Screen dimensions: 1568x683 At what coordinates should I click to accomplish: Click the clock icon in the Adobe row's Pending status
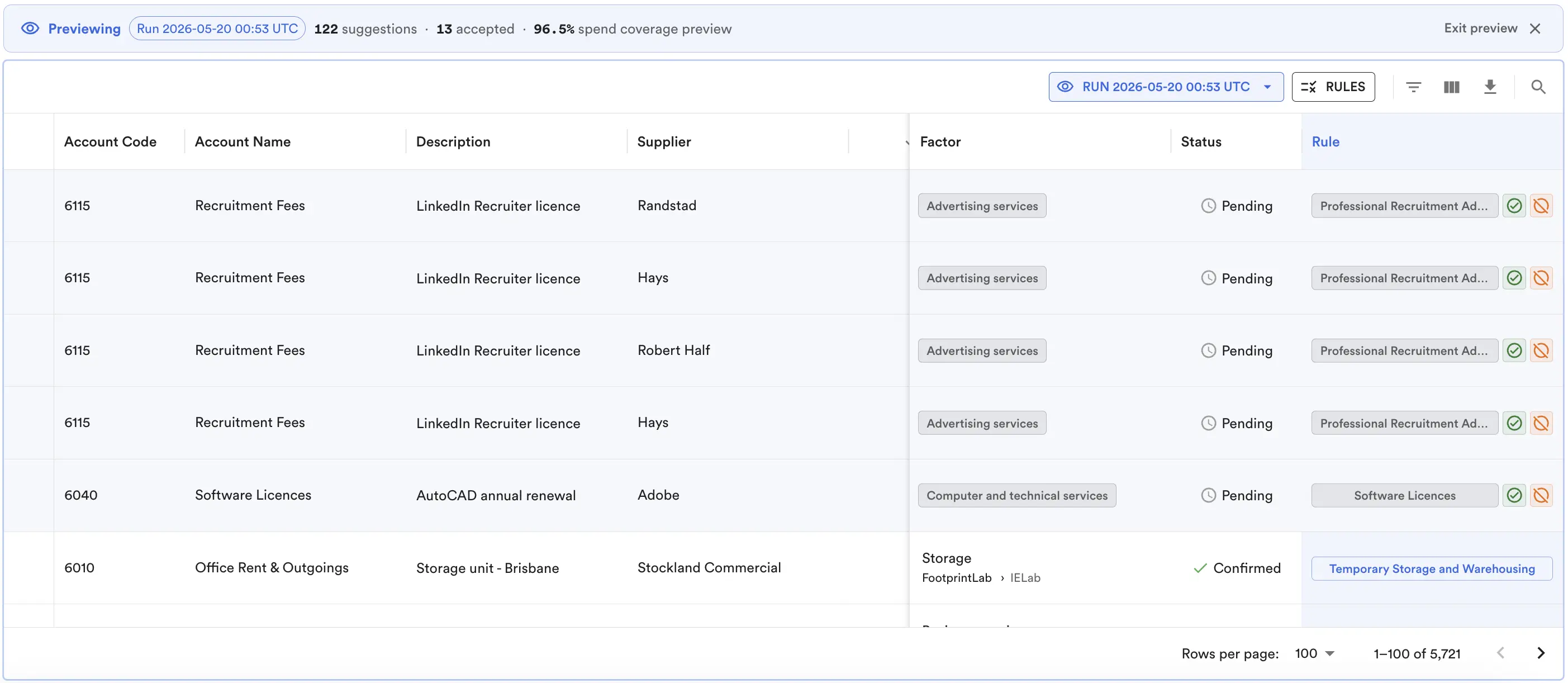1208,496
